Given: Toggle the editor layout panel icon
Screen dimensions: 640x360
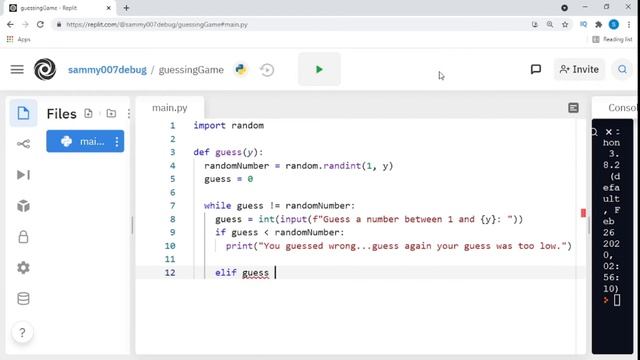Looking at the screenshot, I should pos(573,108).
